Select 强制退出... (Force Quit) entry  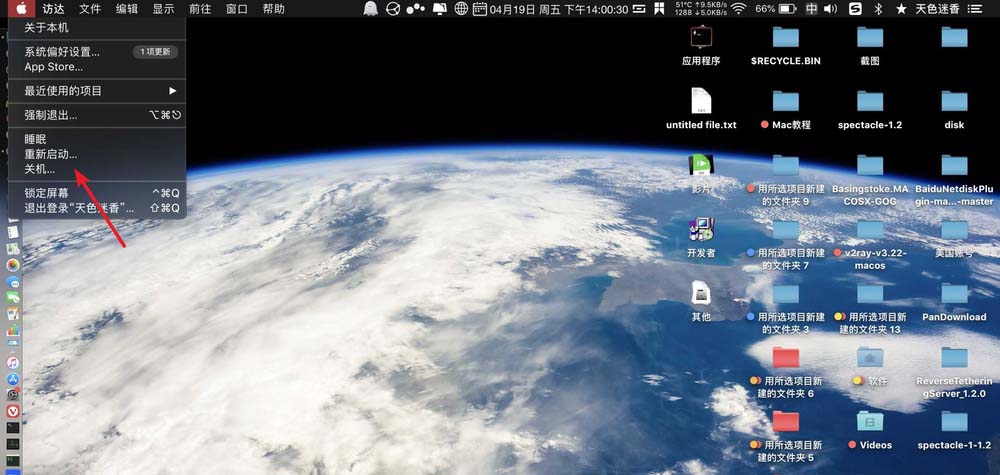point(51,115)
